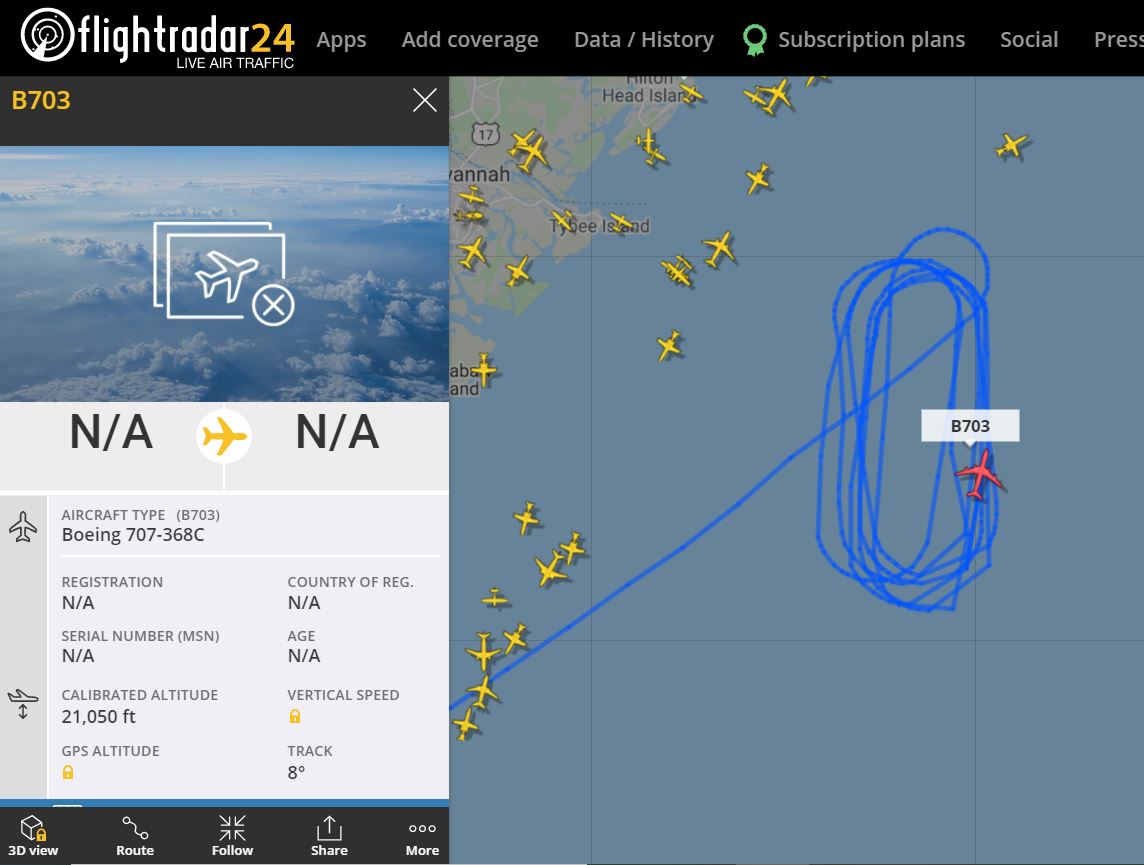Open the Add coverage page
Image resolution: width=1144 pixels, height=865 pixels.
coord(470,39)
